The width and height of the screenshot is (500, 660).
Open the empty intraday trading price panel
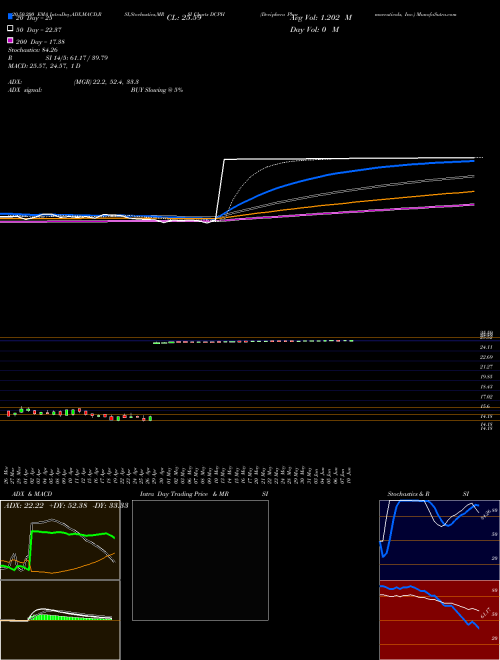(200, 560)
